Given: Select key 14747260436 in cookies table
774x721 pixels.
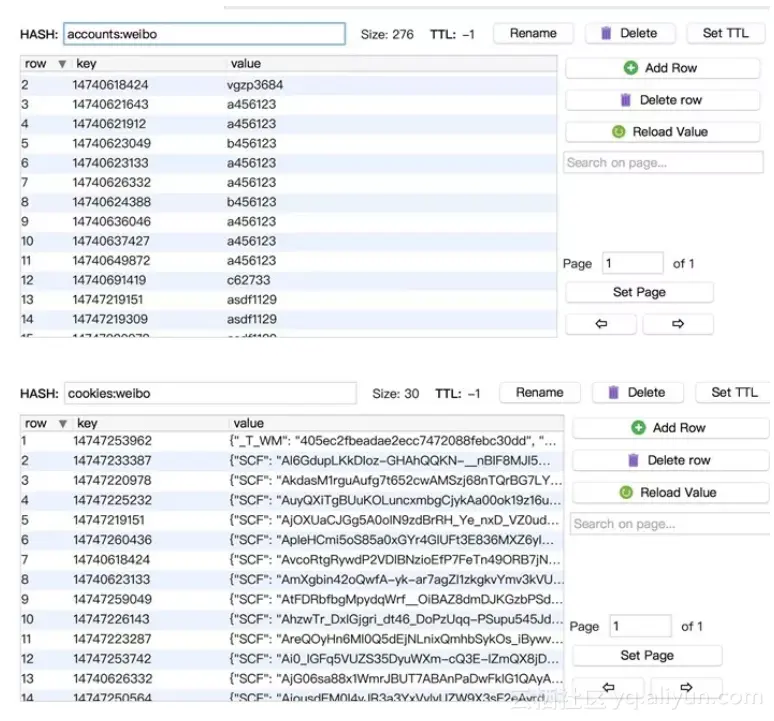Looking at the screenshot, I should tap(113, 540).
